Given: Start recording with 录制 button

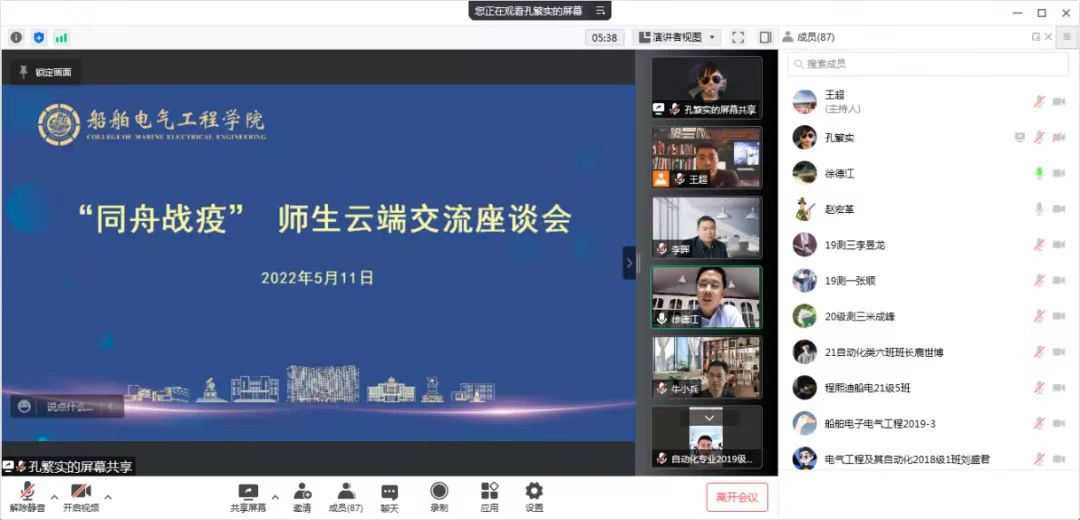Looking at the screenshot, I should (439, 495).
